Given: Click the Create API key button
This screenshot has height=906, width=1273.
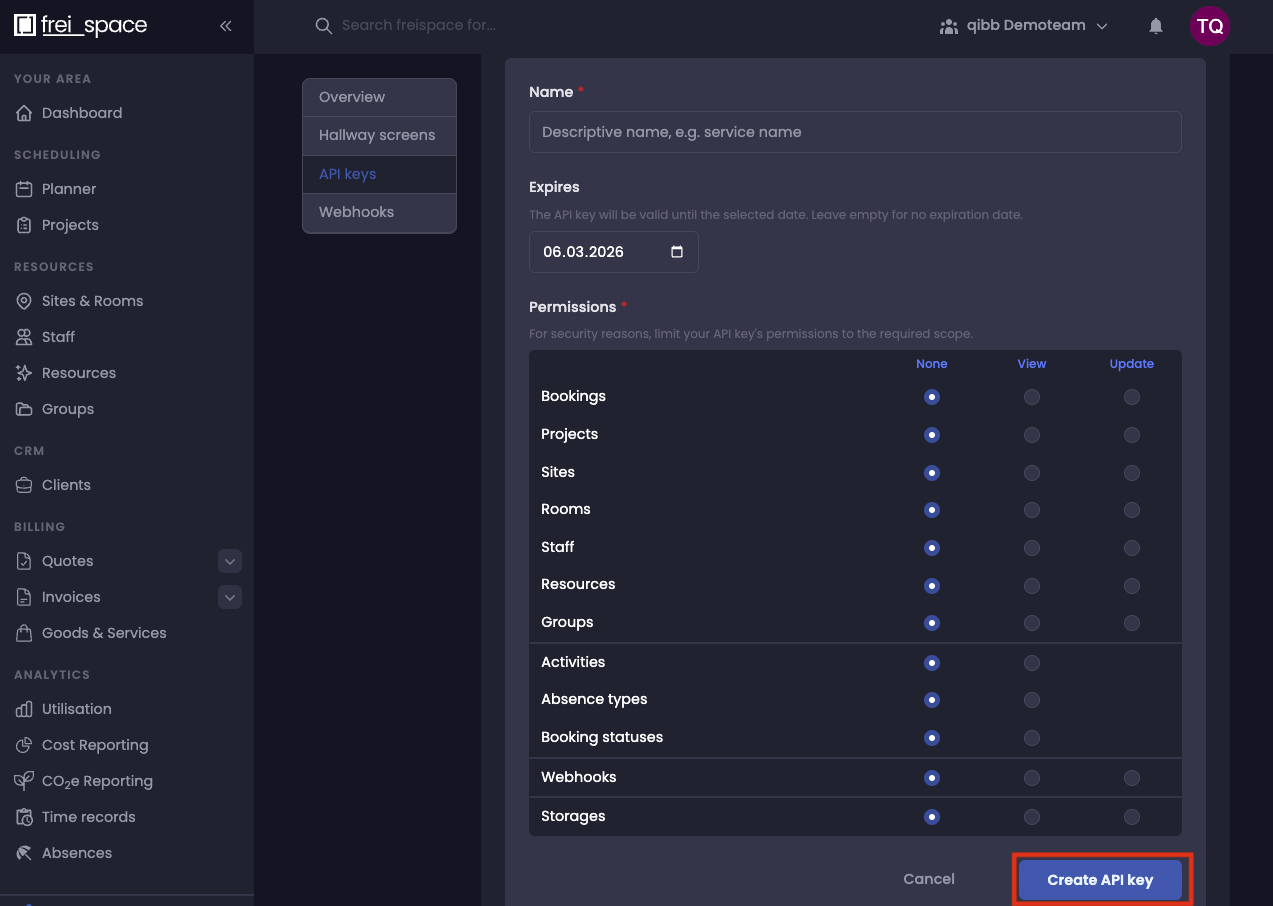Looking at the screenshot, I should (1100, 880).
